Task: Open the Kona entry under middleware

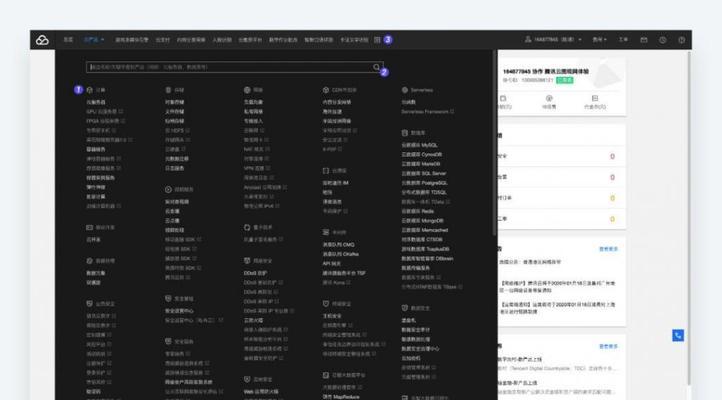Action: point(334,283)
